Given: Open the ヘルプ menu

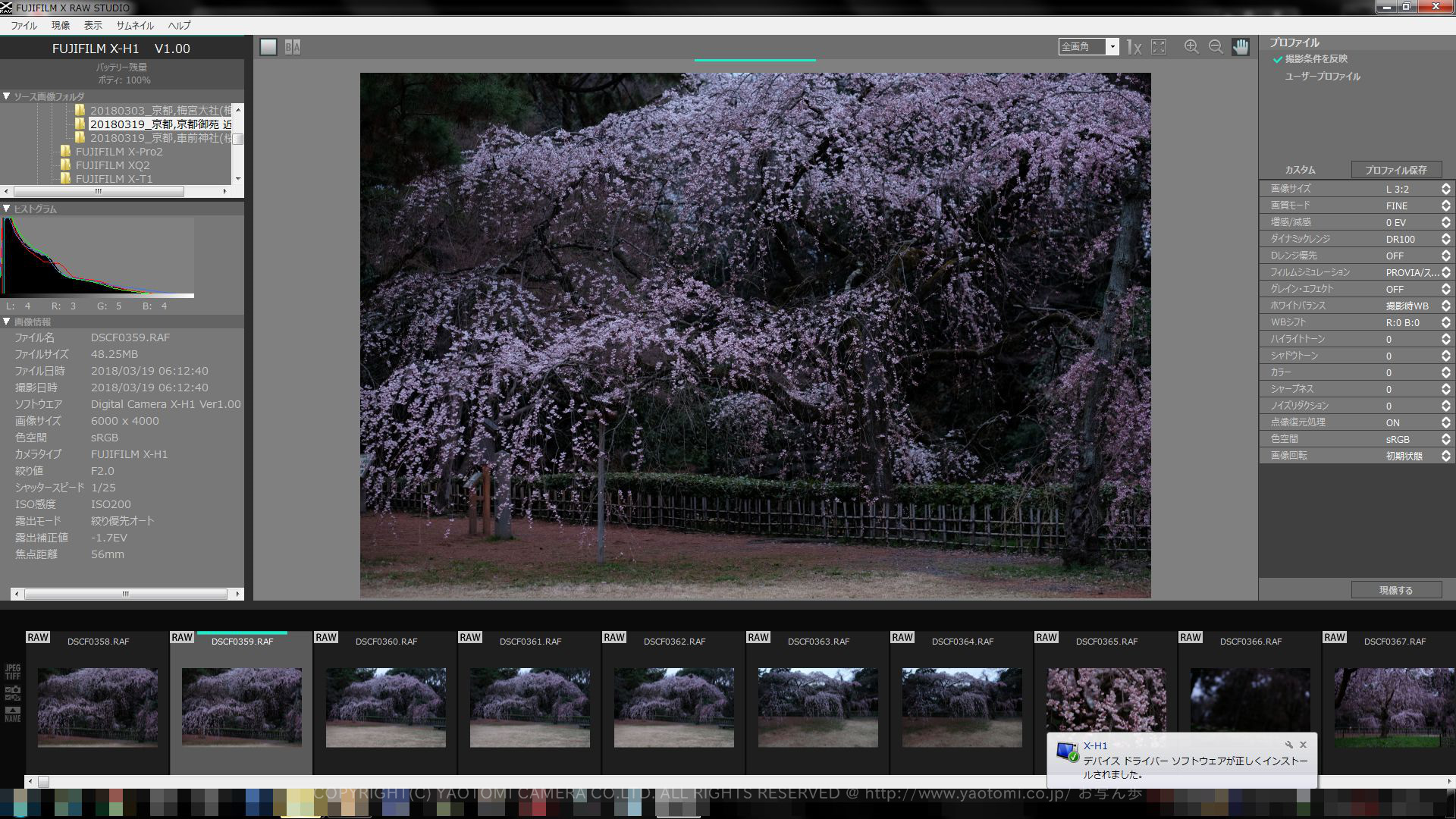Looking at the screenshot, I should coord(179,26).
